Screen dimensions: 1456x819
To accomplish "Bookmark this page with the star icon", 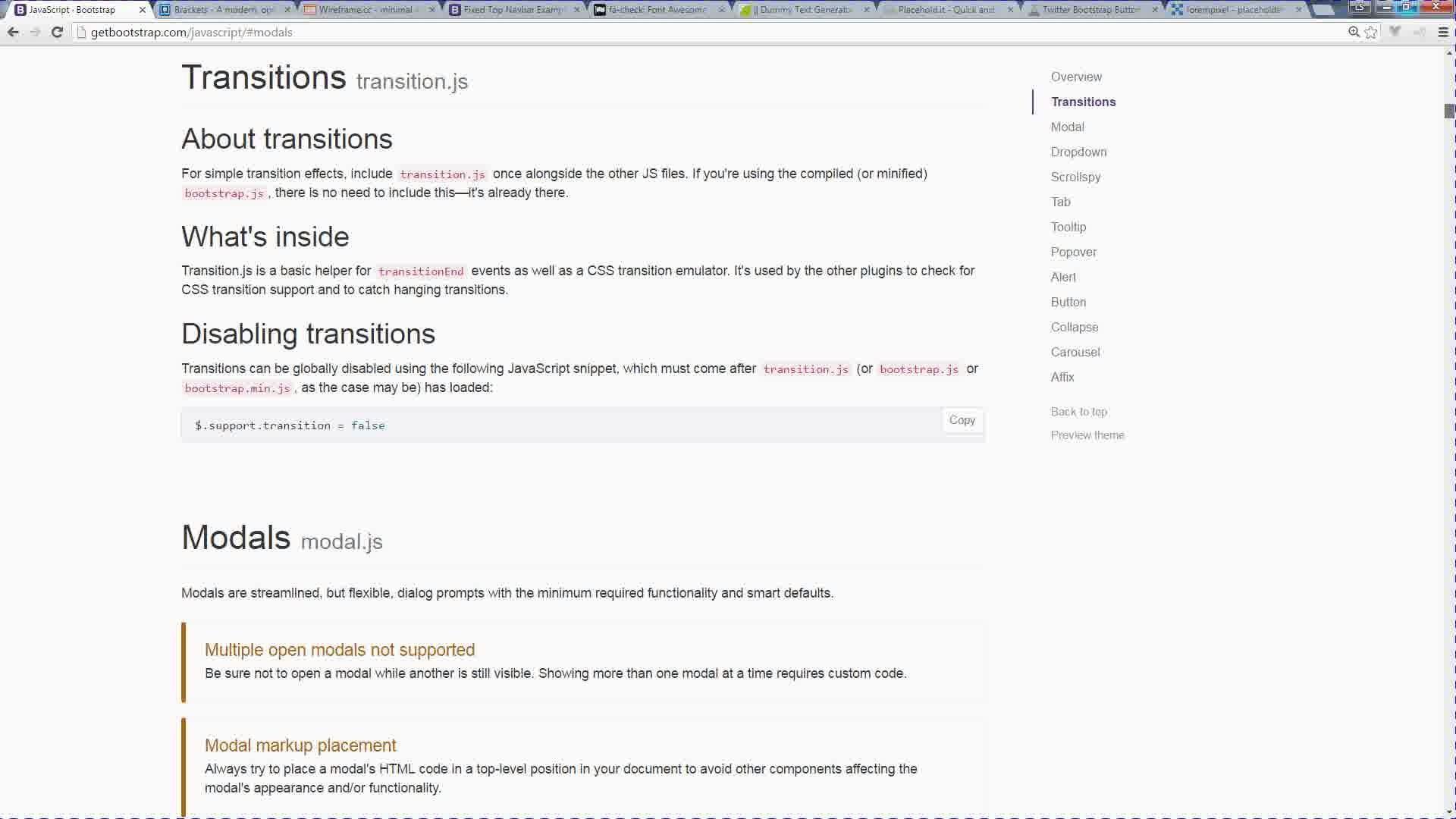I will [x=1371, y=32].
